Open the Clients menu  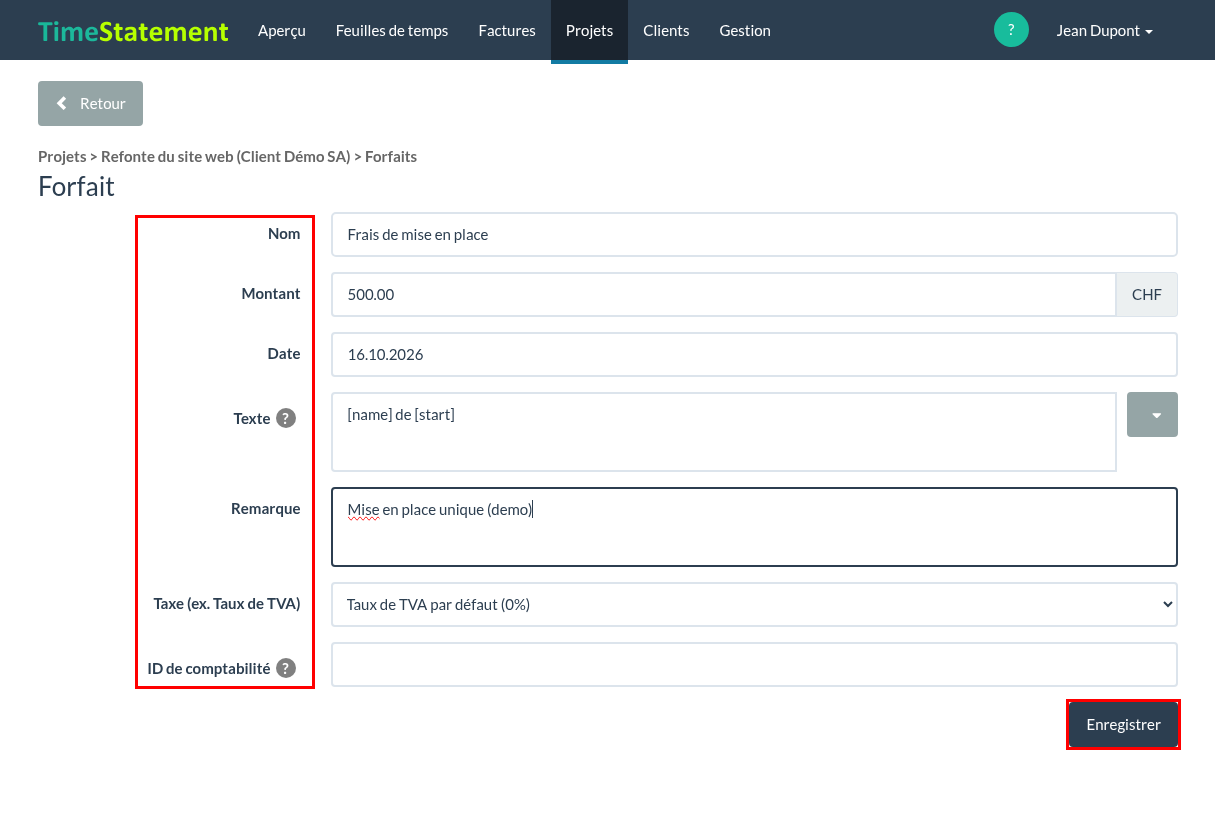[x=666, y=30]
